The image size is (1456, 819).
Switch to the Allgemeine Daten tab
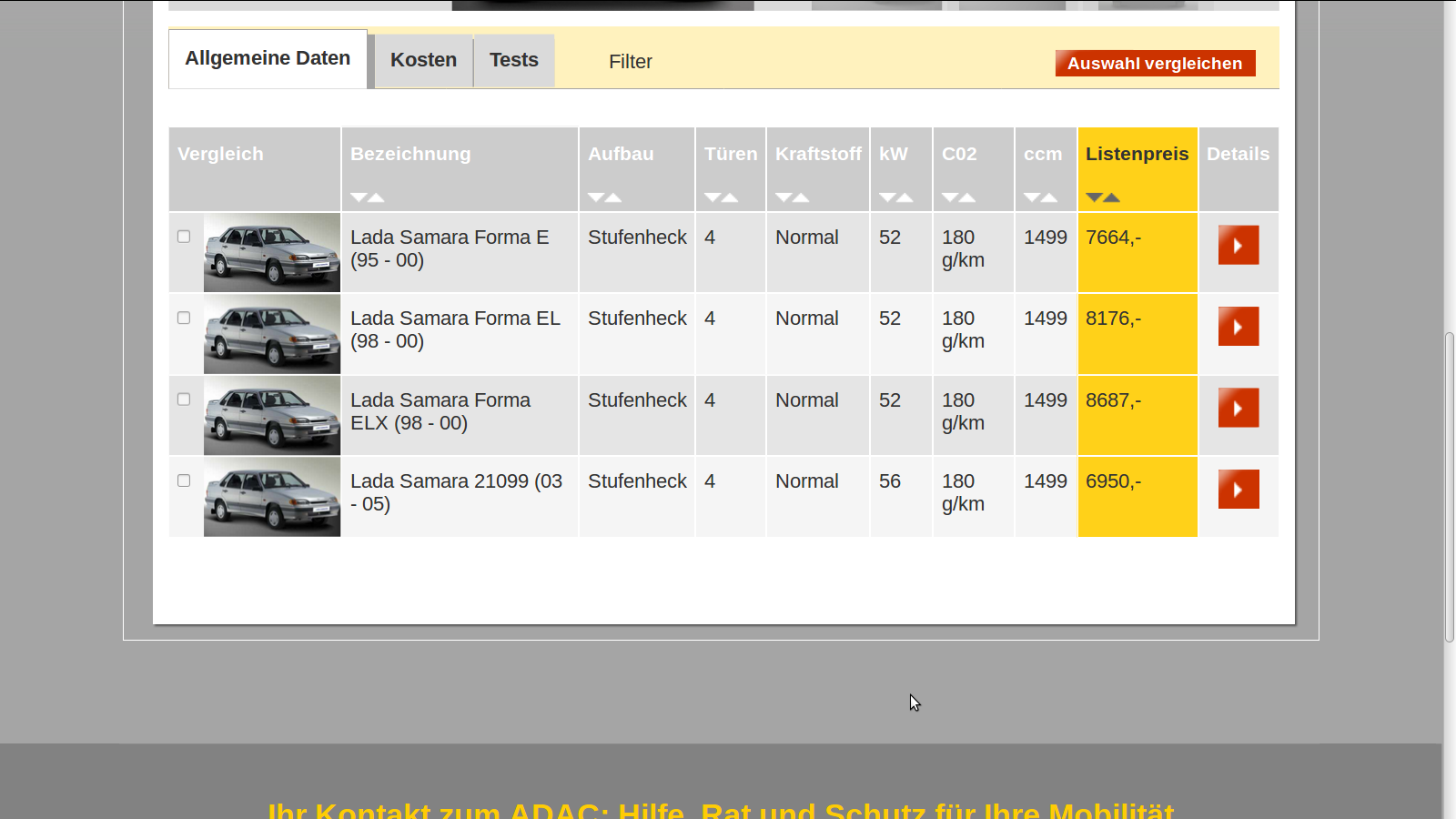point(268,59)
